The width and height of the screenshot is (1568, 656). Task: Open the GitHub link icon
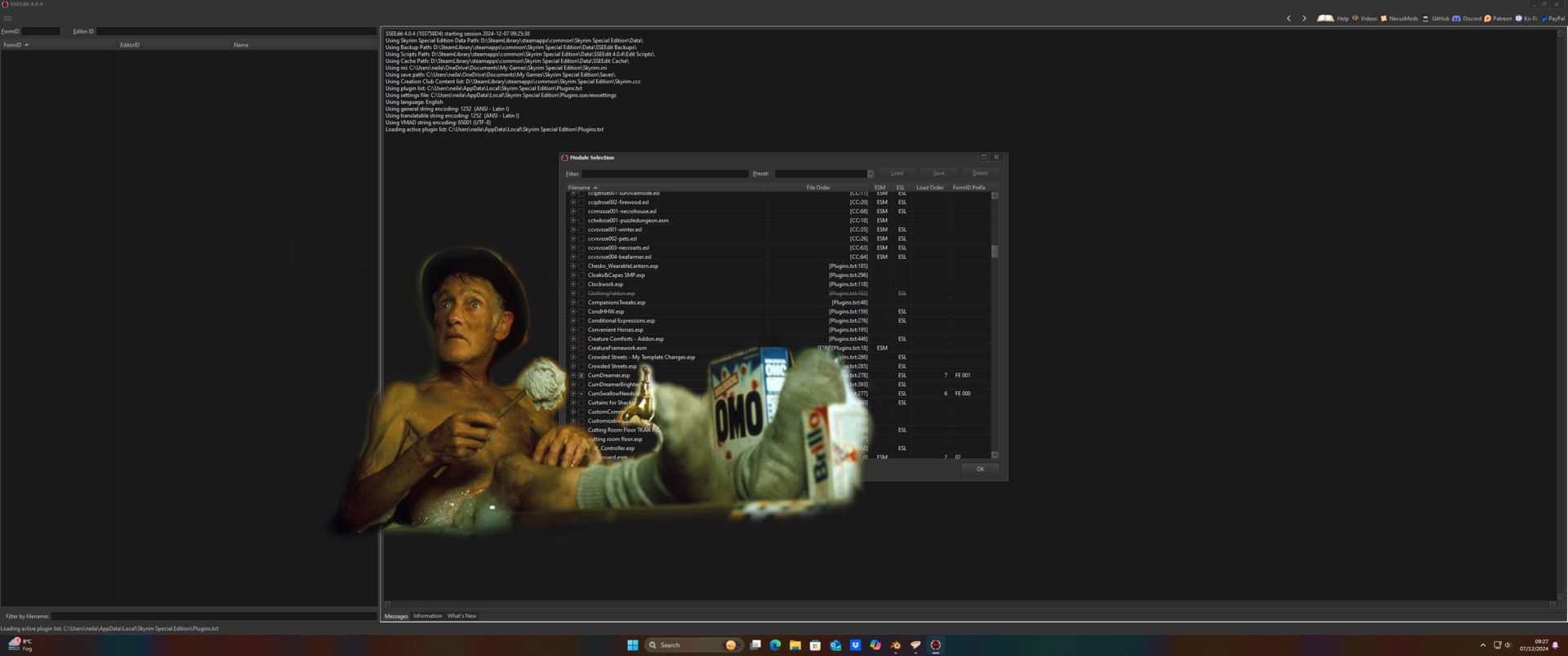tap(1426, 18)
